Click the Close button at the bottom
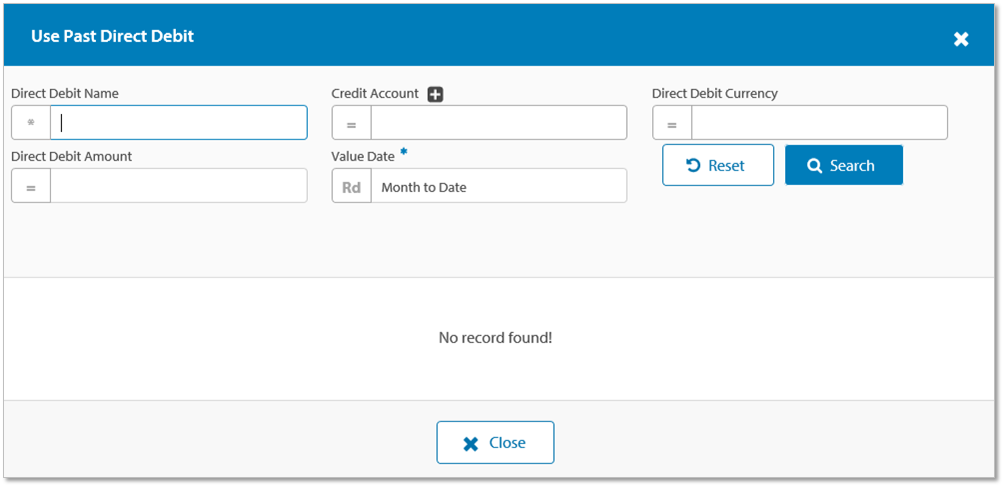1004x487 pixels. tap(495, 442)
